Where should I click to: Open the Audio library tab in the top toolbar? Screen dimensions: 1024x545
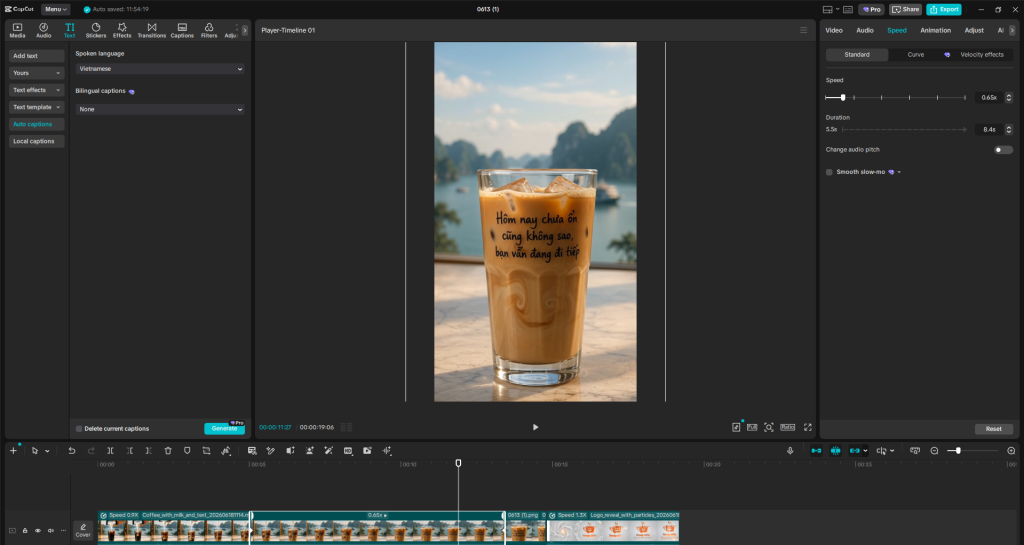(x=43, y=30)
